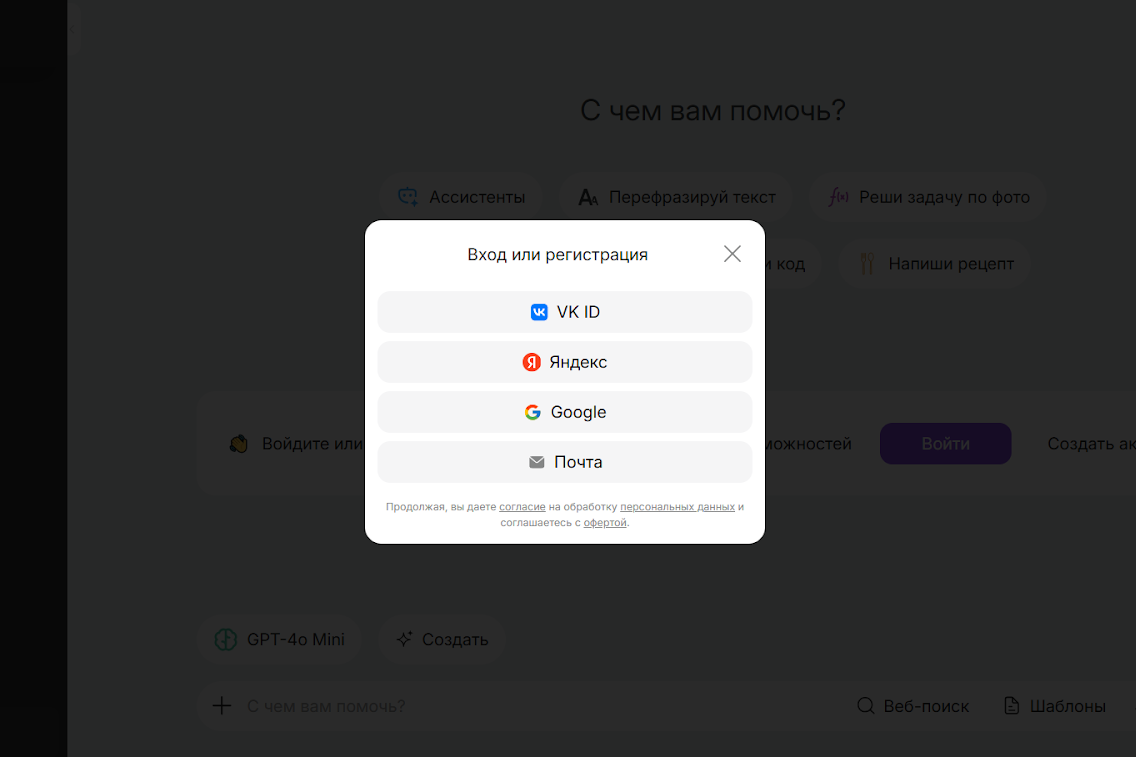The image size is (1136, 757).
Task: Close the login or registration dialog
Action: pyautogui.click(x=732, y=254)
